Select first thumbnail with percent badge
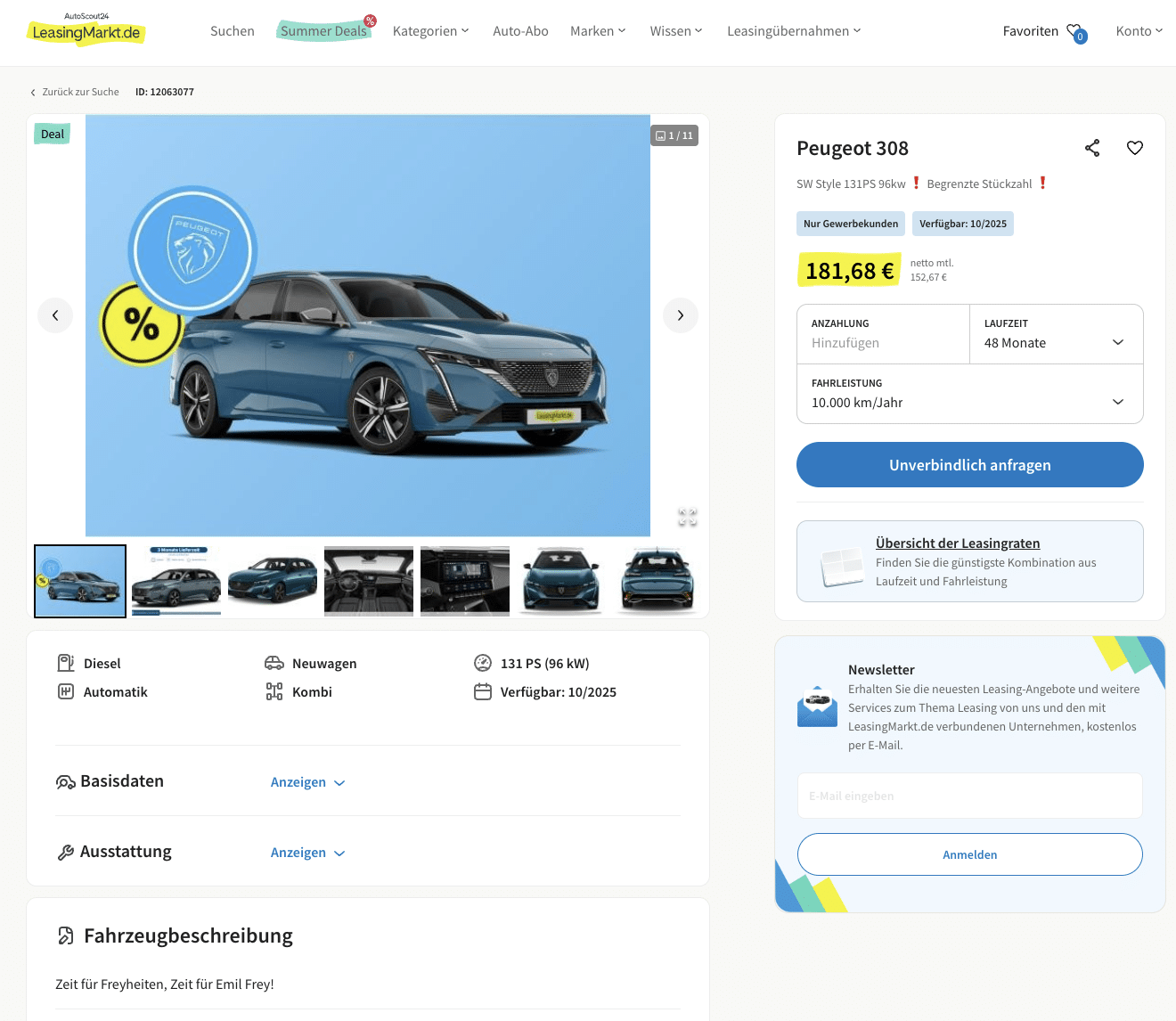1176x1021 pixels. tap(80, 581)
